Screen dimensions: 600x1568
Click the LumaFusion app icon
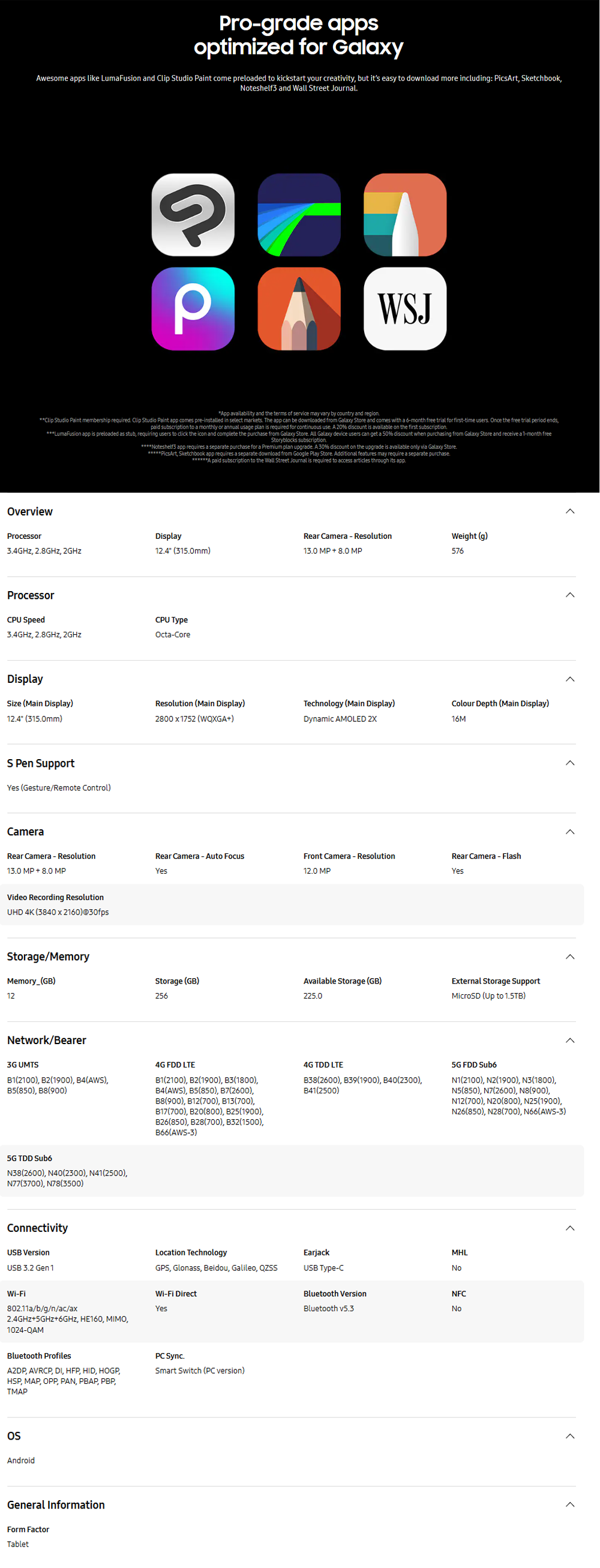pyautogui.click(x=299, y=215)
